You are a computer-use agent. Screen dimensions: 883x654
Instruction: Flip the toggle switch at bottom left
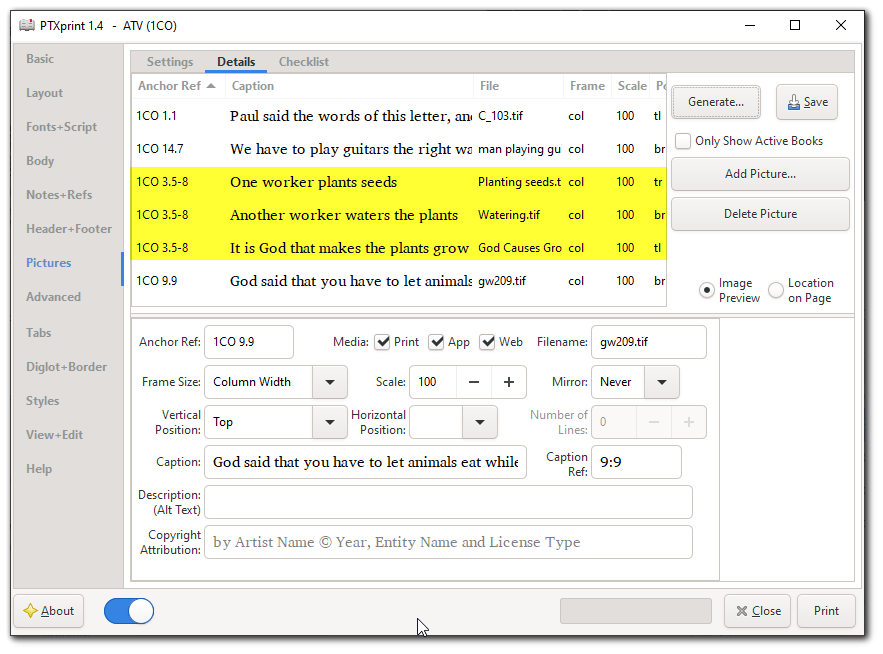coord(128,610)
